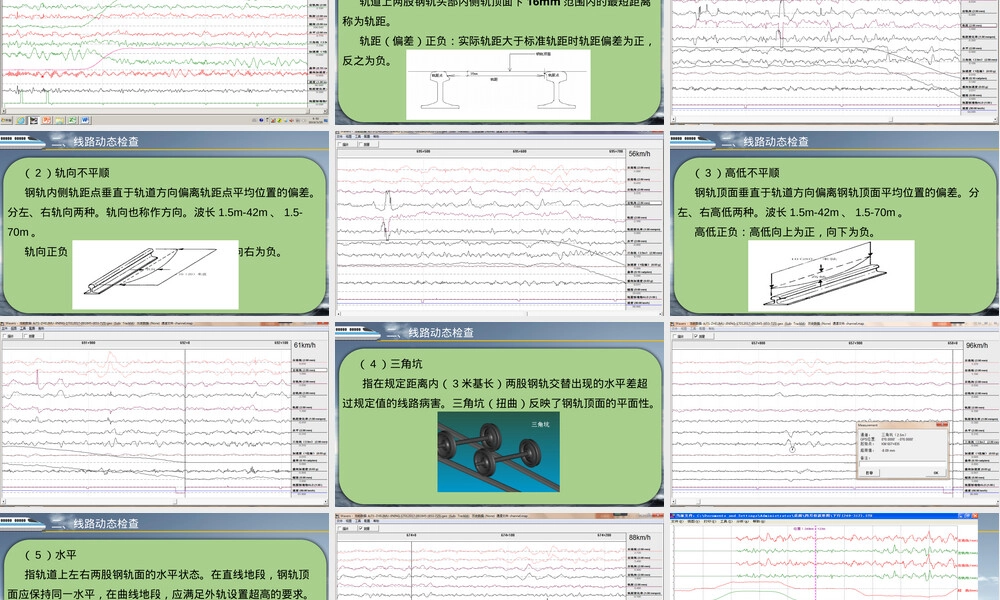Click left scroll arrow of 56km/h chart
The image size is (1000, 600).
[x=339, y=314]
